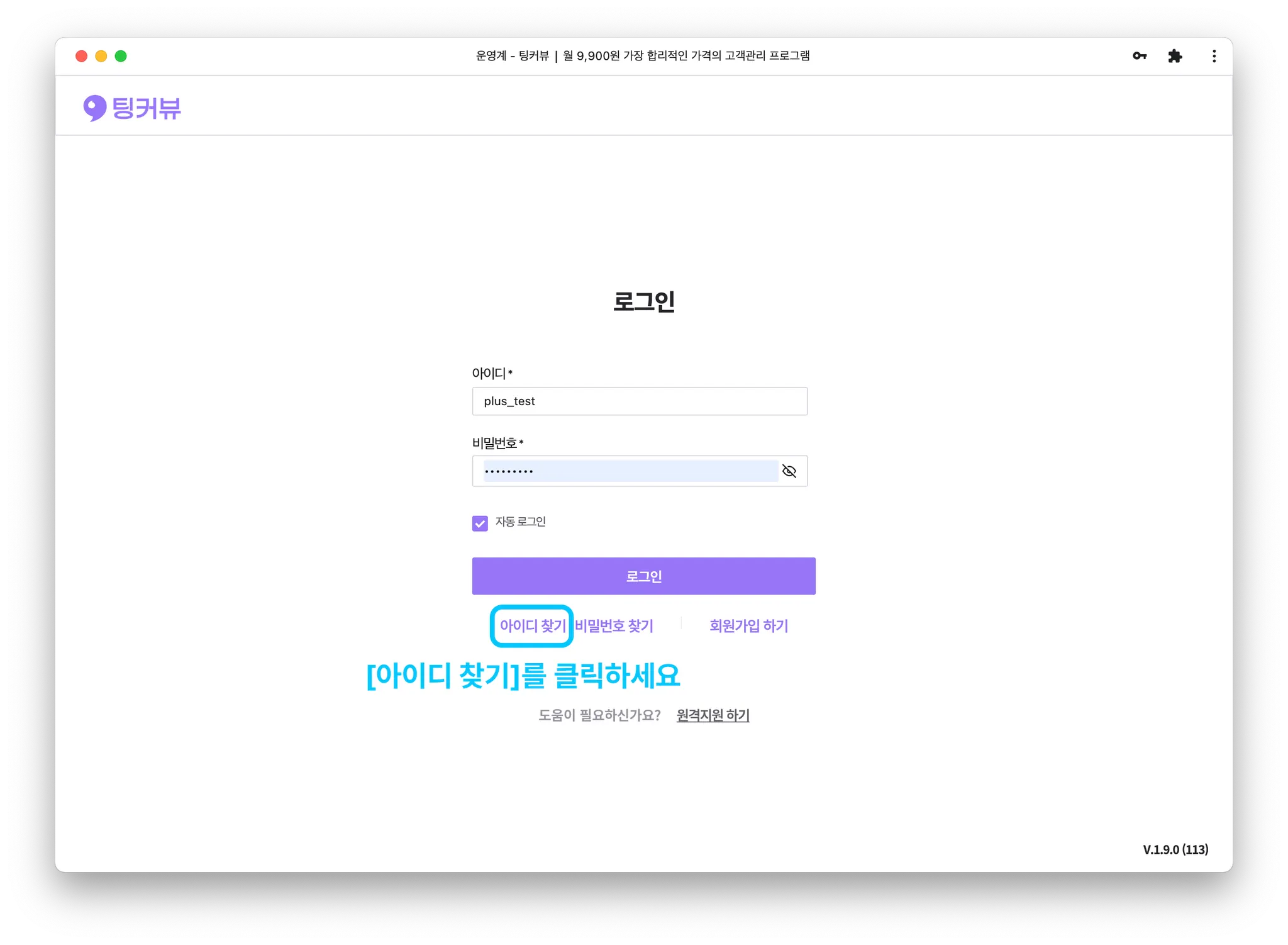Toggle password visibility eye icon
The width and height of the screenshot is (1288, 945).
click(789, 471)
